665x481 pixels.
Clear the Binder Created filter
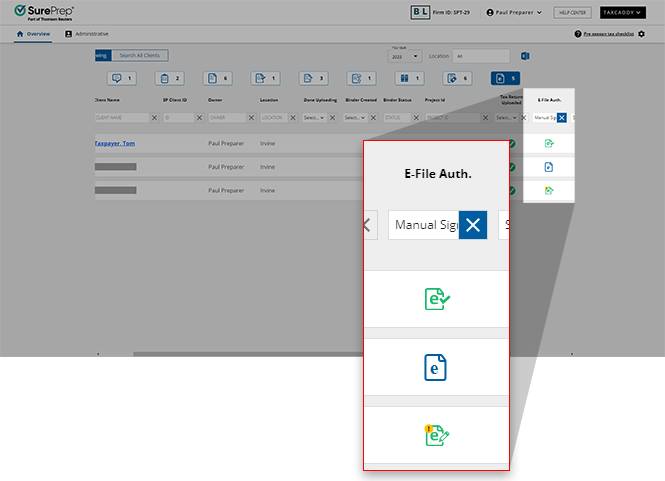point(373,118)
